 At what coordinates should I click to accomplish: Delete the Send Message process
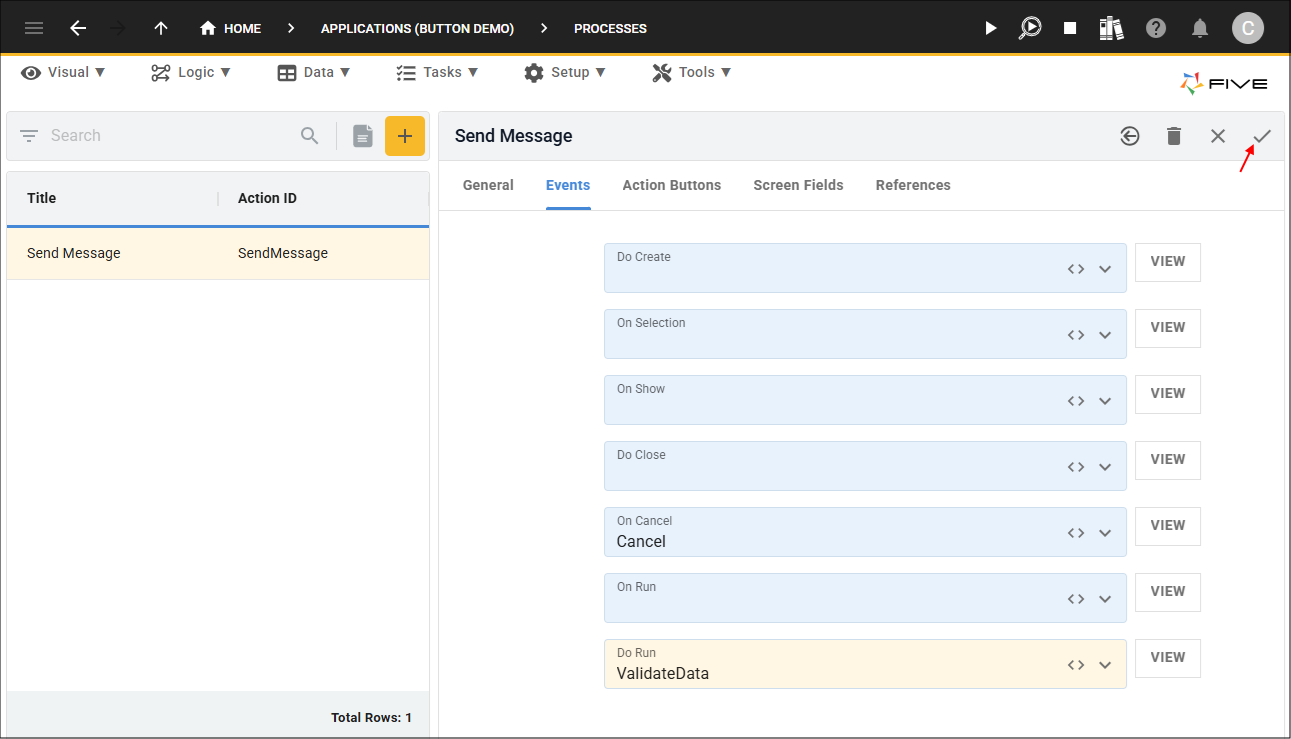pyautogui.click(x=1174, y=136)
